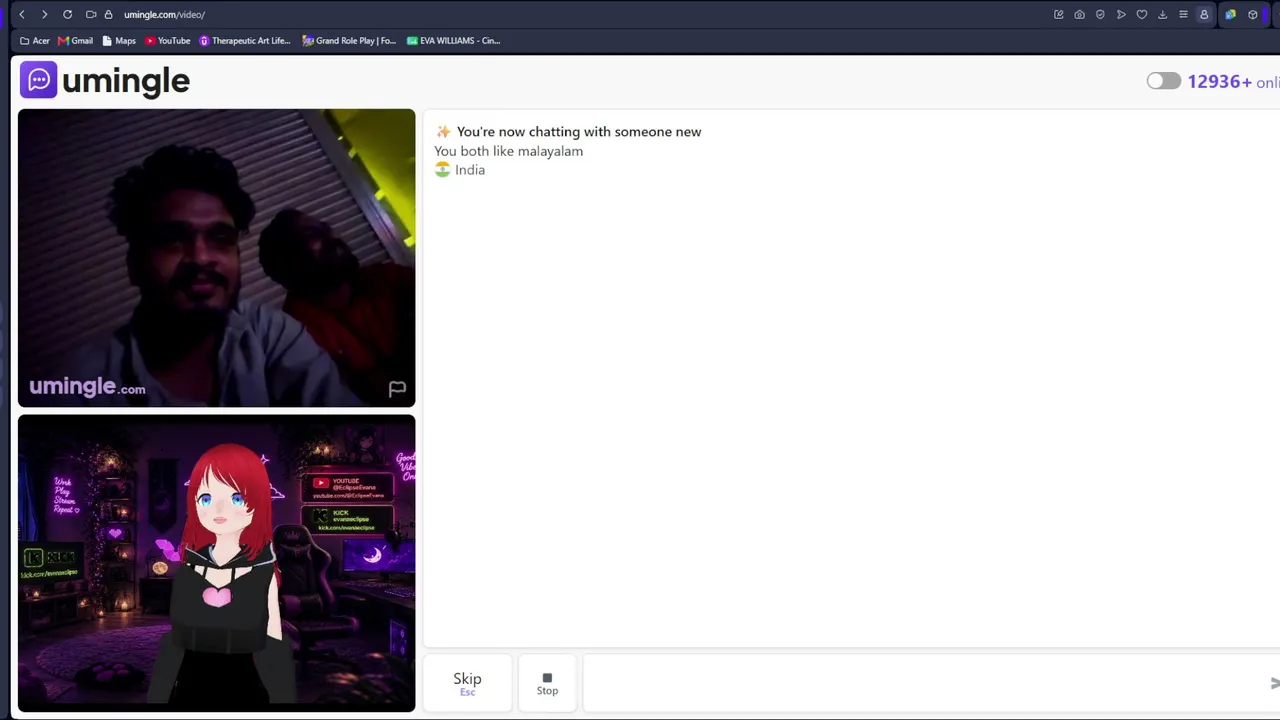
Task: Click the stranger's video feed
Action: 216,258
